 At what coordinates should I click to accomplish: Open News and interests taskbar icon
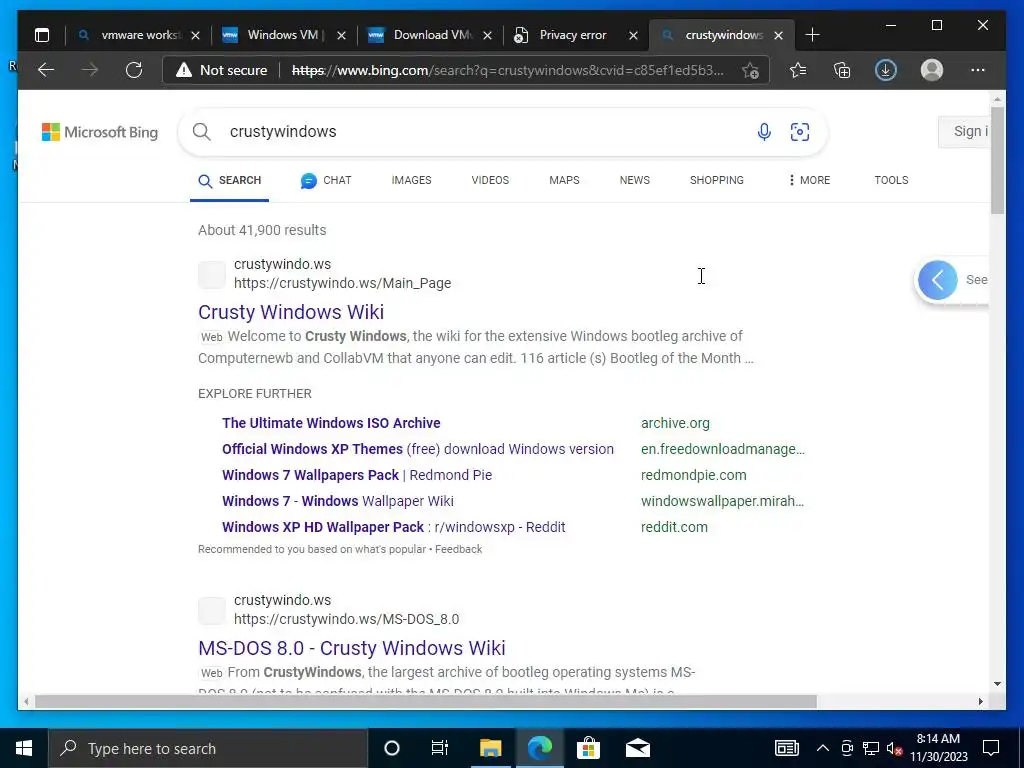pos(787,748)
